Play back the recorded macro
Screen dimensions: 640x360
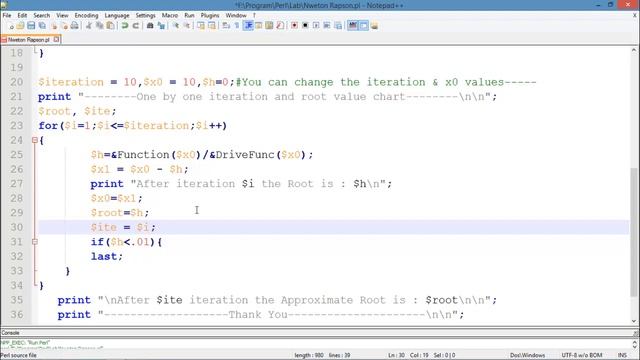[316, 26]
